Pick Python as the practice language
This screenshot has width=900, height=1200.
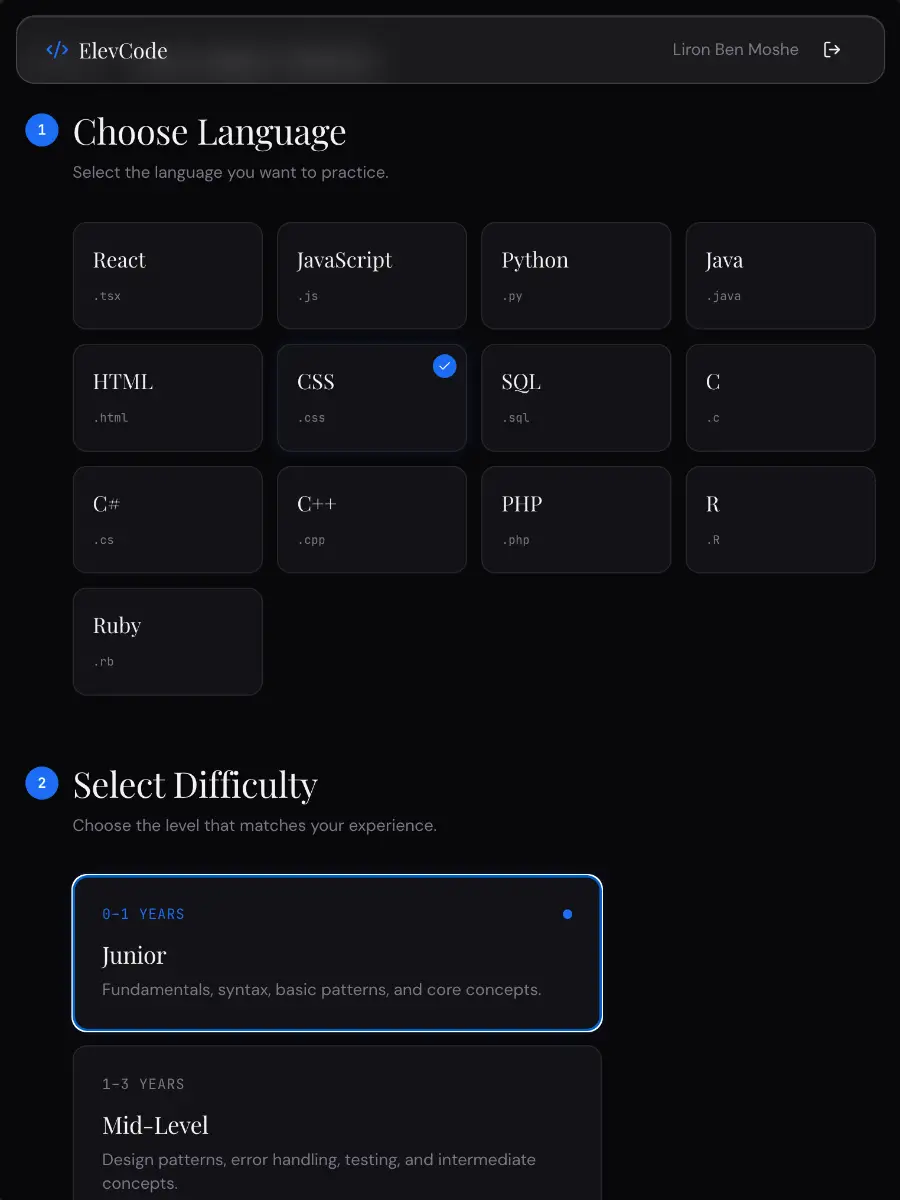(576, 276)
